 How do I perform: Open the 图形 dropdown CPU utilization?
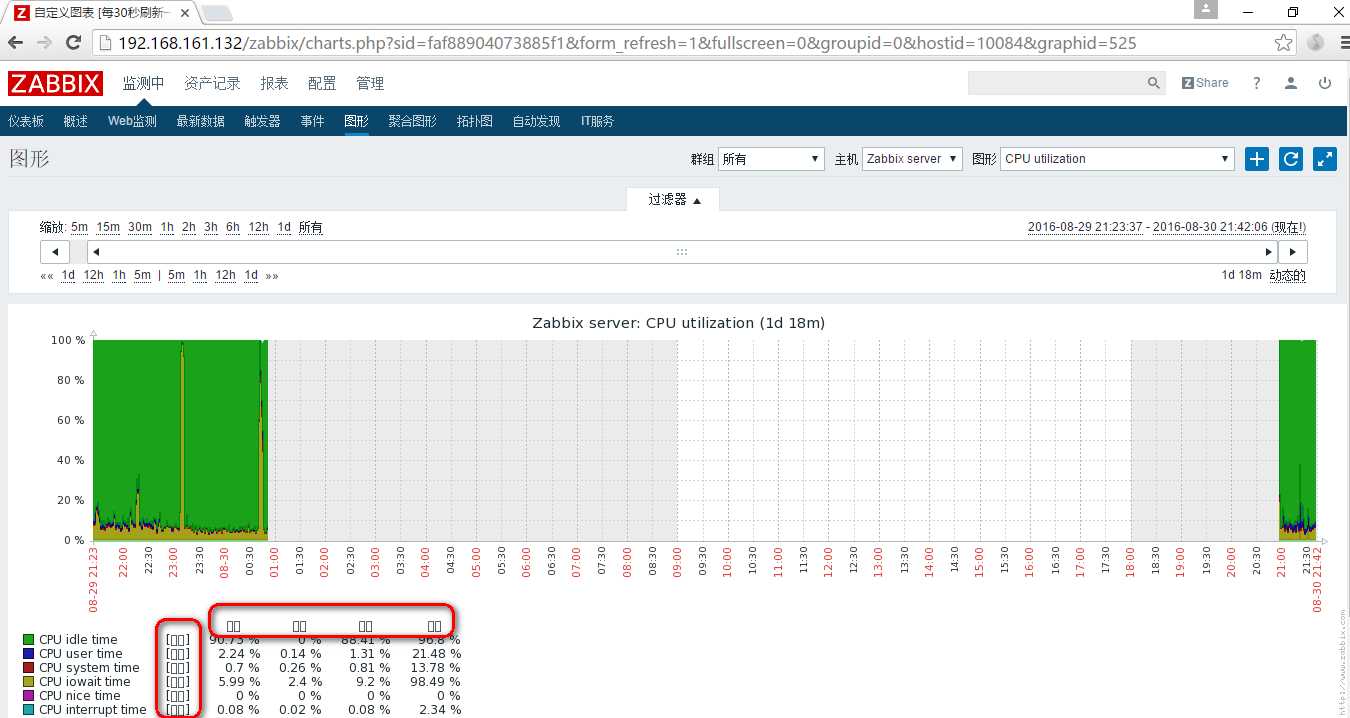(x=1118, y=159)
